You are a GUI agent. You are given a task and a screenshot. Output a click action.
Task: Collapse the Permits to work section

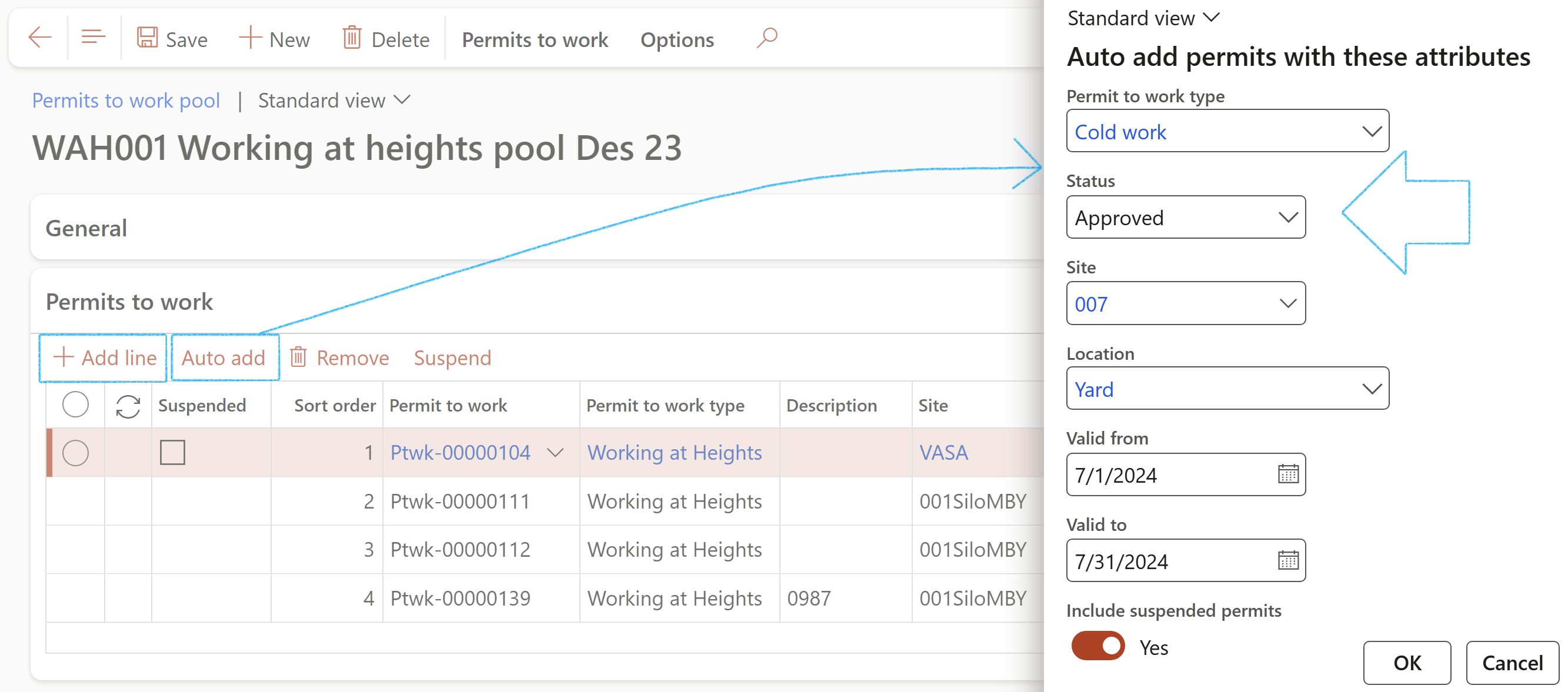tap(129, 302)
